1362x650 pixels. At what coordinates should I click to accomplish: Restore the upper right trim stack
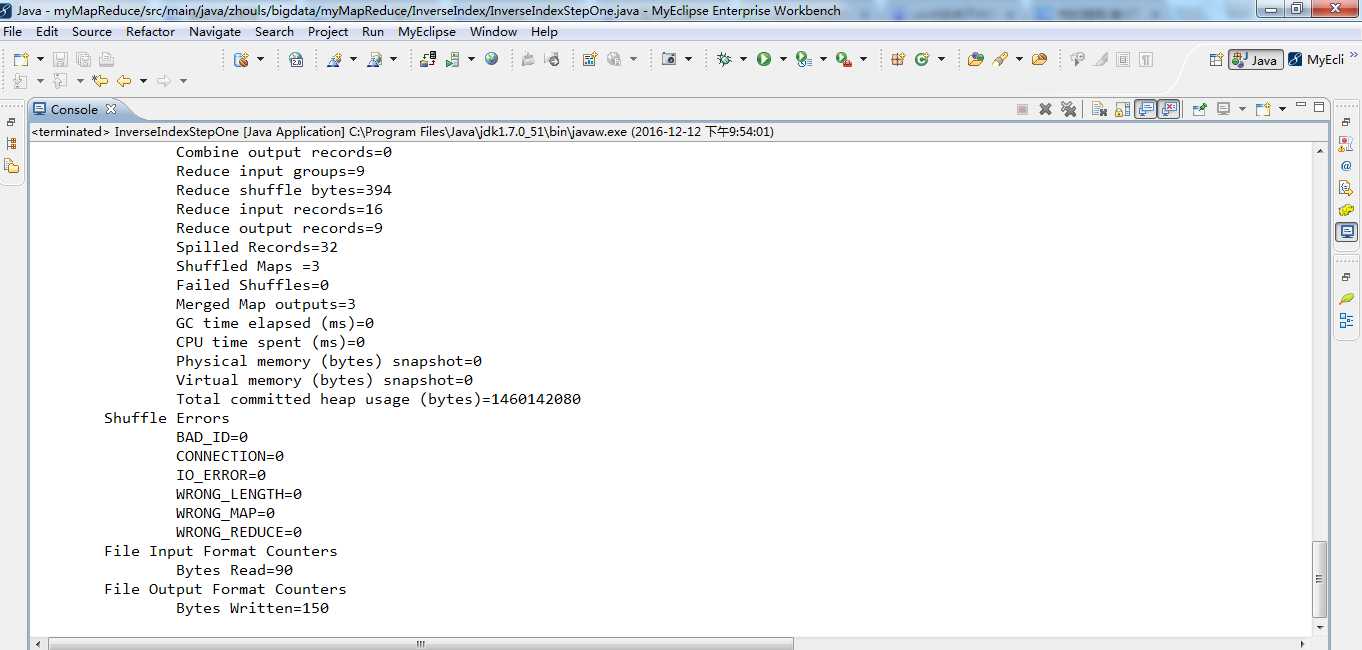1346,122
